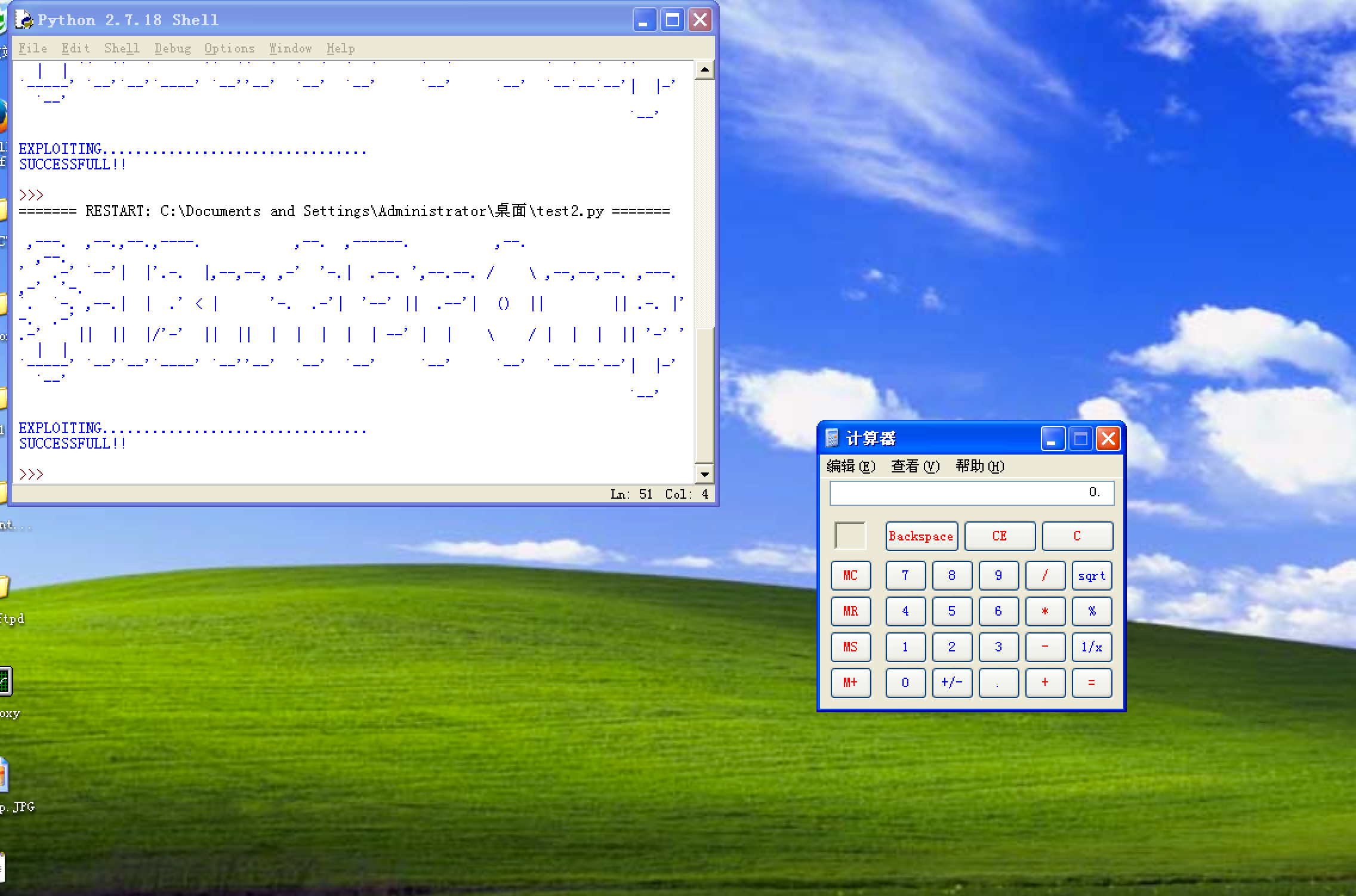Viewport: 1356px width, 896px height.
Task: Open the Edit menu in Python Shell
Action: 76,48
